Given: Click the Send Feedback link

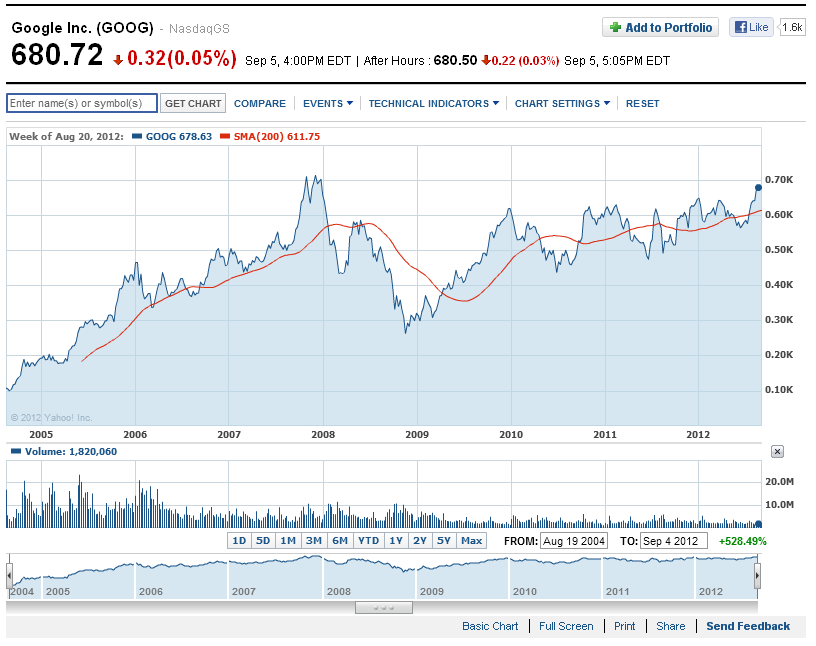Looking at the screenshot, I should (748, 626).
